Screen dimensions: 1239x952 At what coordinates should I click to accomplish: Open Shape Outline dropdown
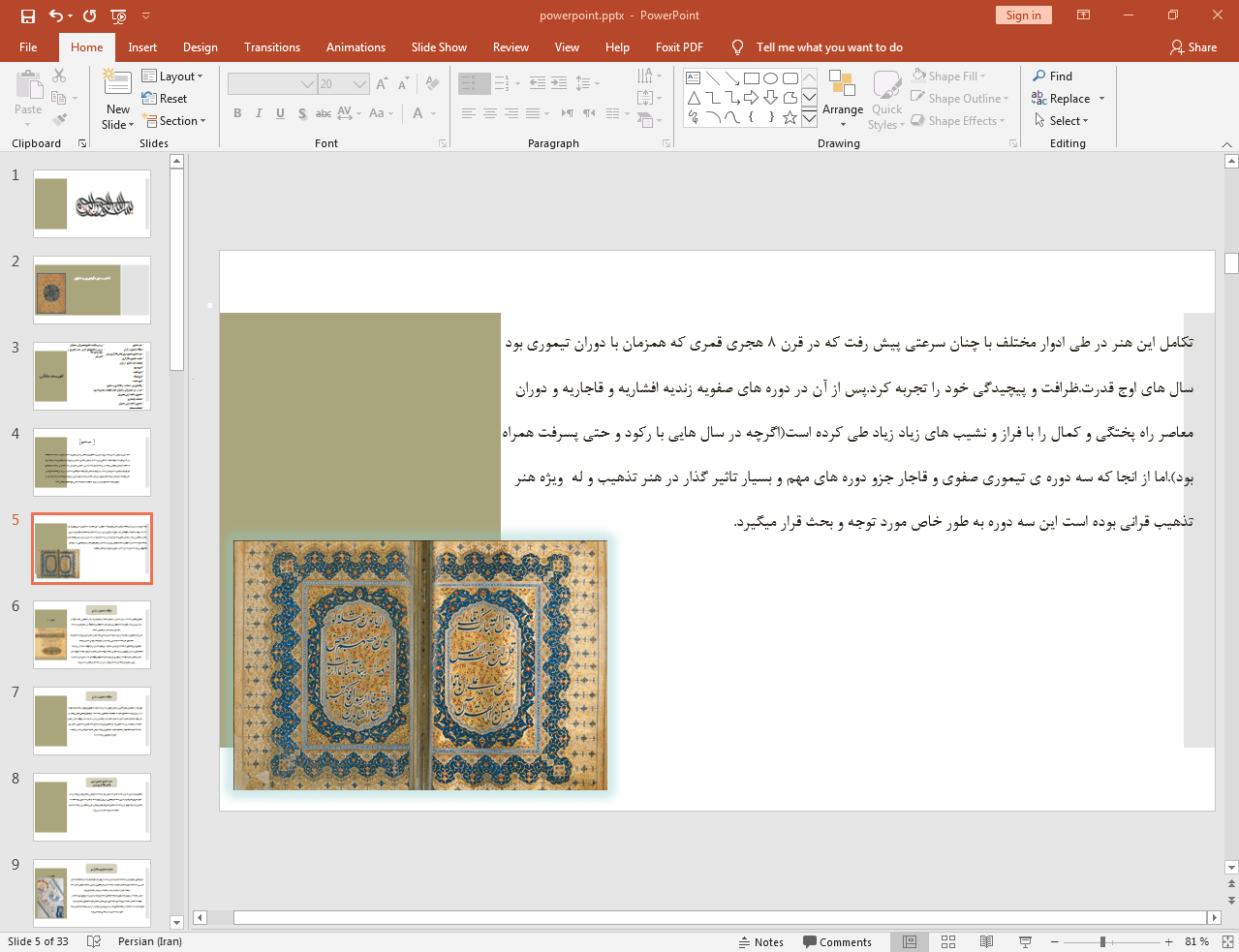(x=960, y=99)
